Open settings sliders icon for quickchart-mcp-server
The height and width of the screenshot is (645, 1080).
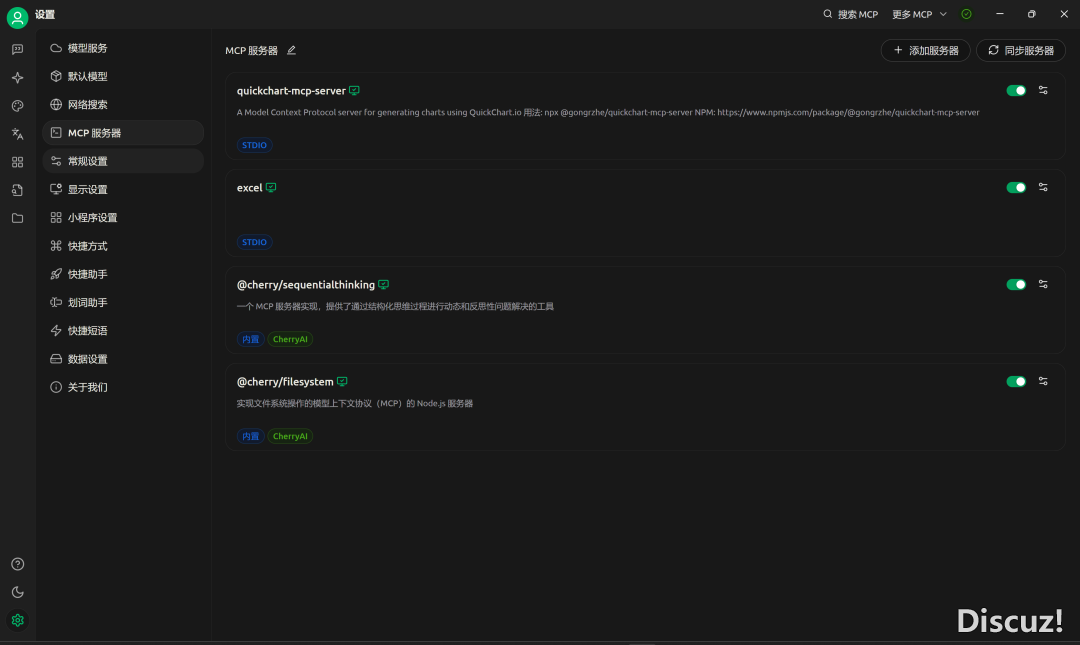[1043, 90]
